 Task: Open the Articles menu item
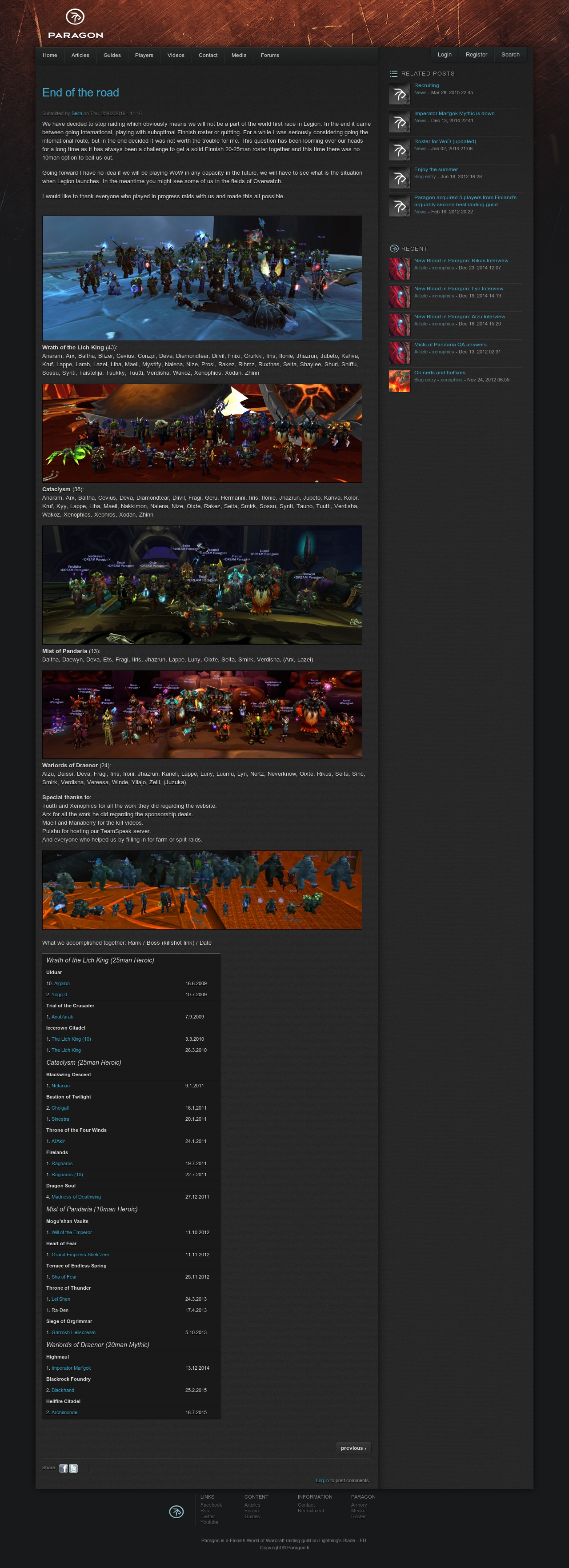pos(80,56)
